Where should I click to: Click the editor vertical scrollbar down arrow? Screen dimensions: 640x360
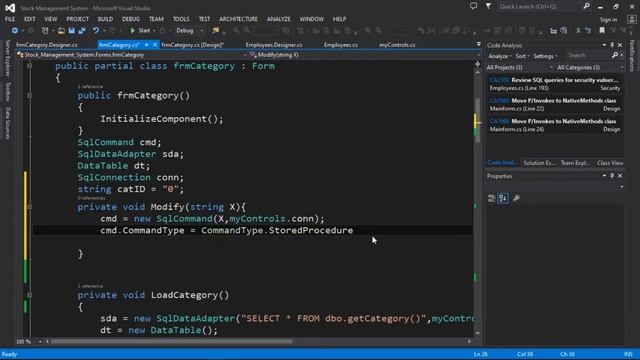tap(477, 333)
